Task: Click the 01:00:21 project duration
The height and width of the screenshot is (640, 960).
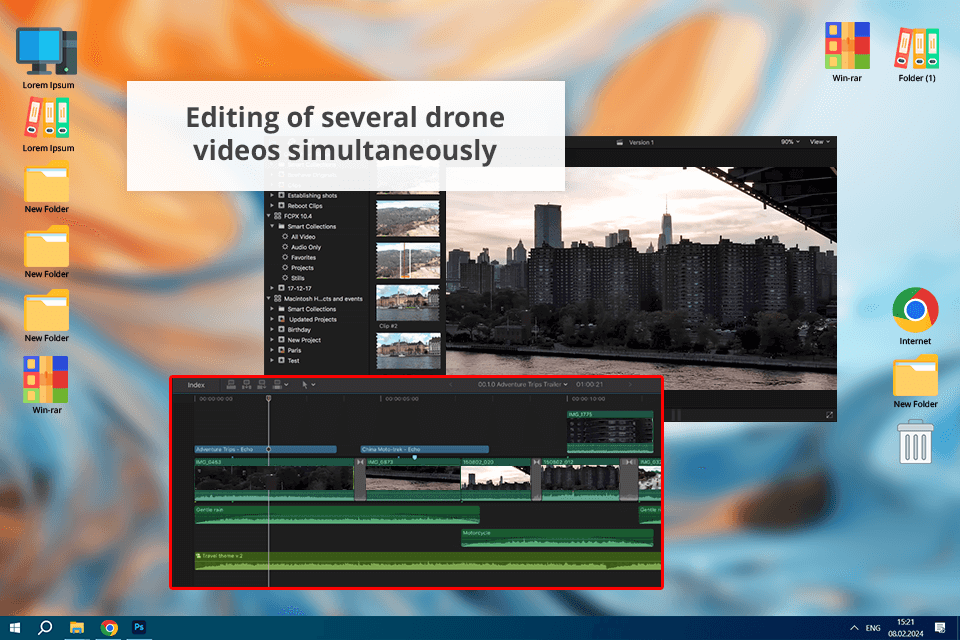Action: 589,385
